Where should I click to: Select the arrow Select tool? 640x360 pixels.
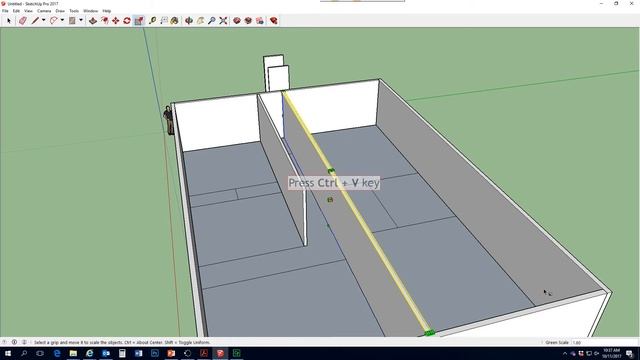(9, 20)
